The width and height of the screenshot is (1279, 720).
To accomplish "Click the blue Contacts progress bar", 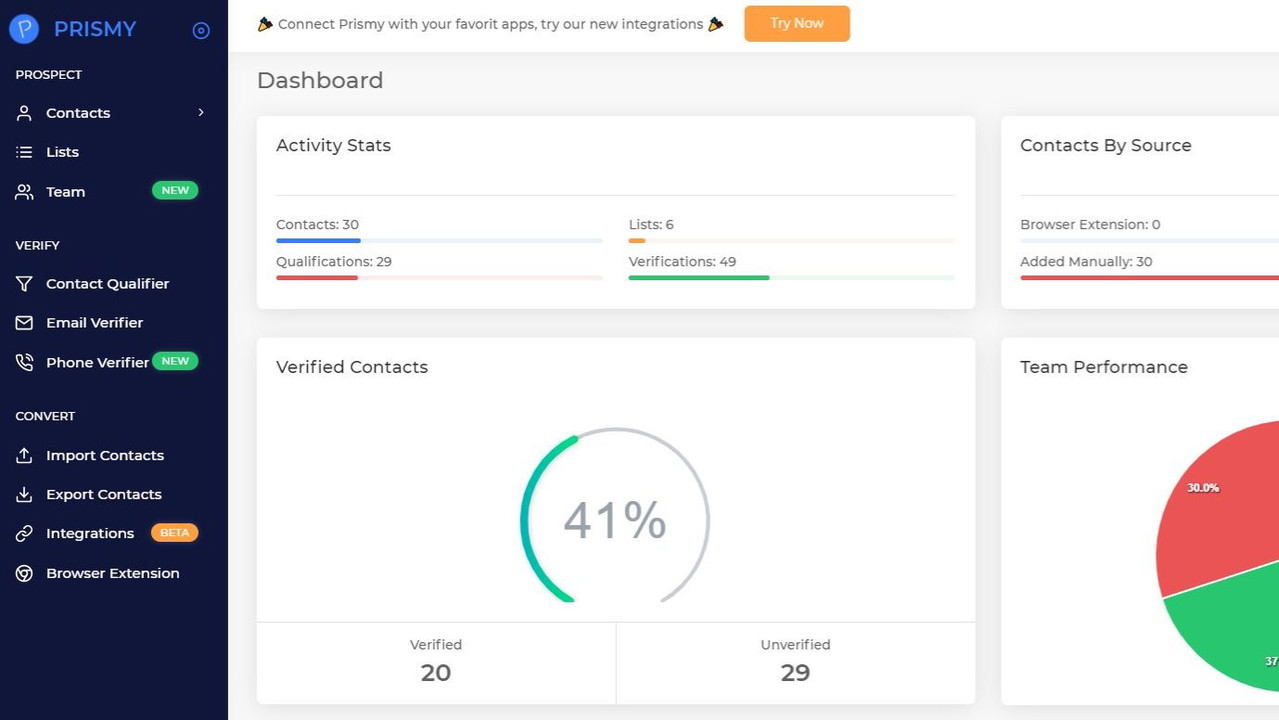I will (x=318, y=241).
